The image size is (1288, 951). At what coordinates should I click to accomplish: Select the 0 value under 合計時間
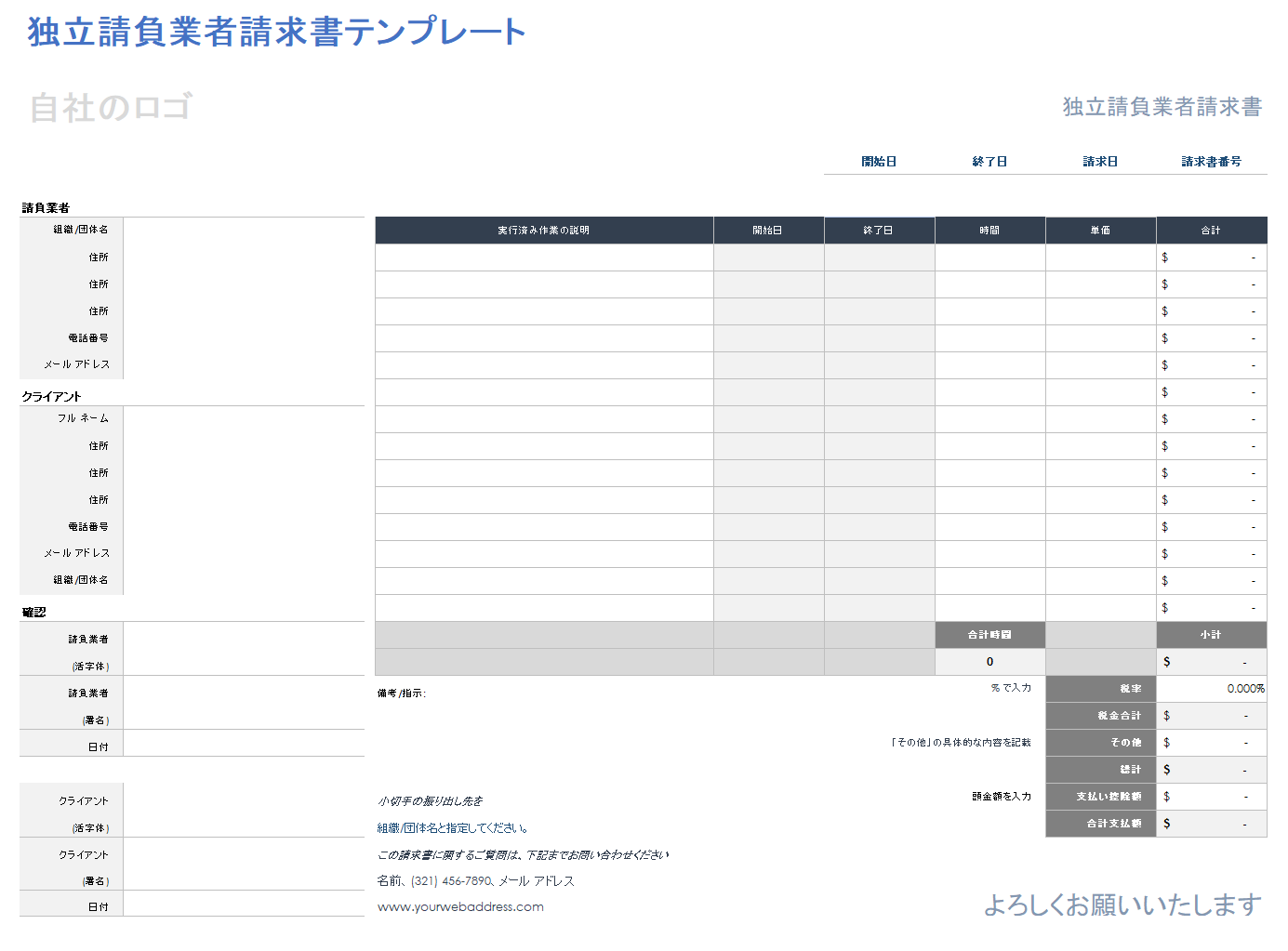pos(989,662)
